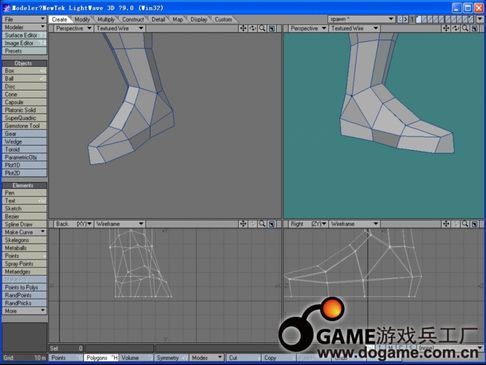This screenshot has height=365, width=486.
Task: Switch to the Modify tab
Action: point(82,19)
